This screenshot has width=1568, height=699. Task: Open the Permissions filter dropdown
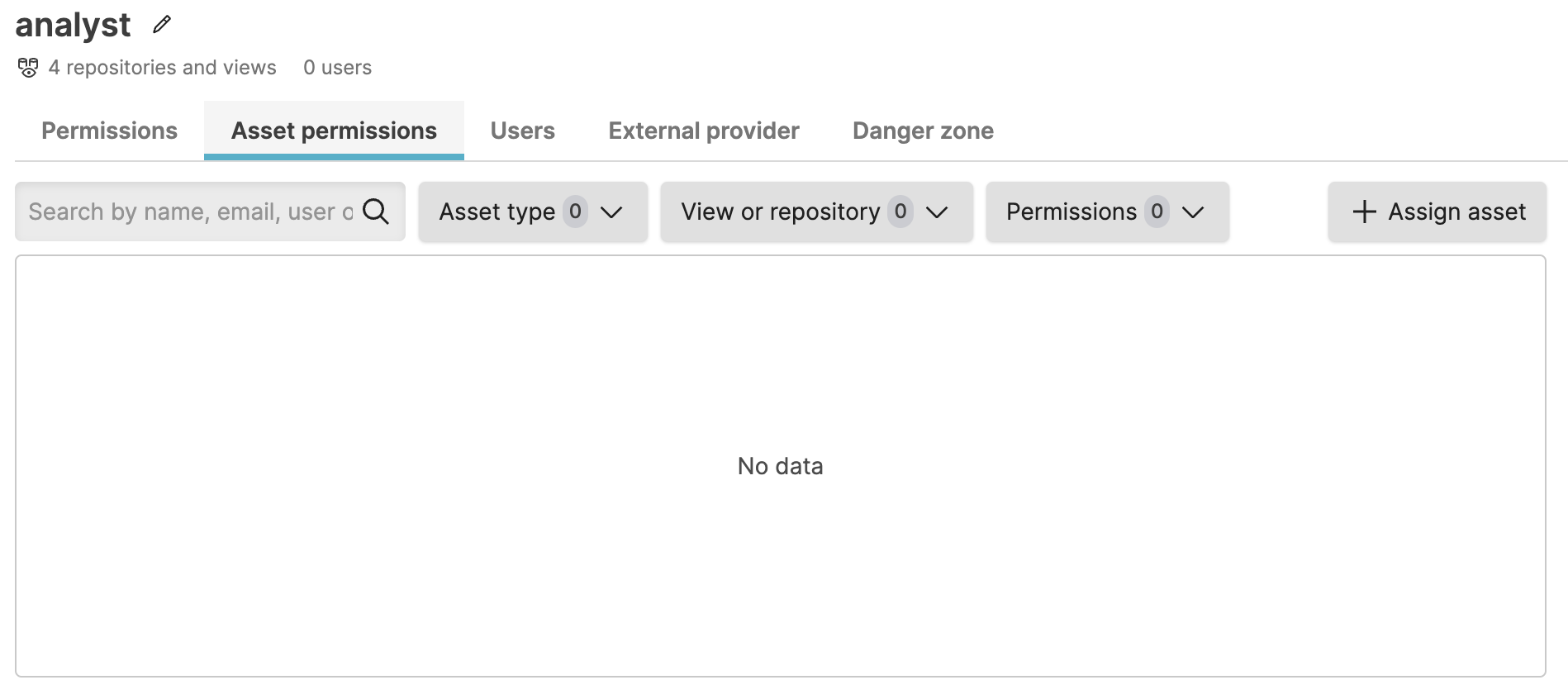coord(1107,212)
